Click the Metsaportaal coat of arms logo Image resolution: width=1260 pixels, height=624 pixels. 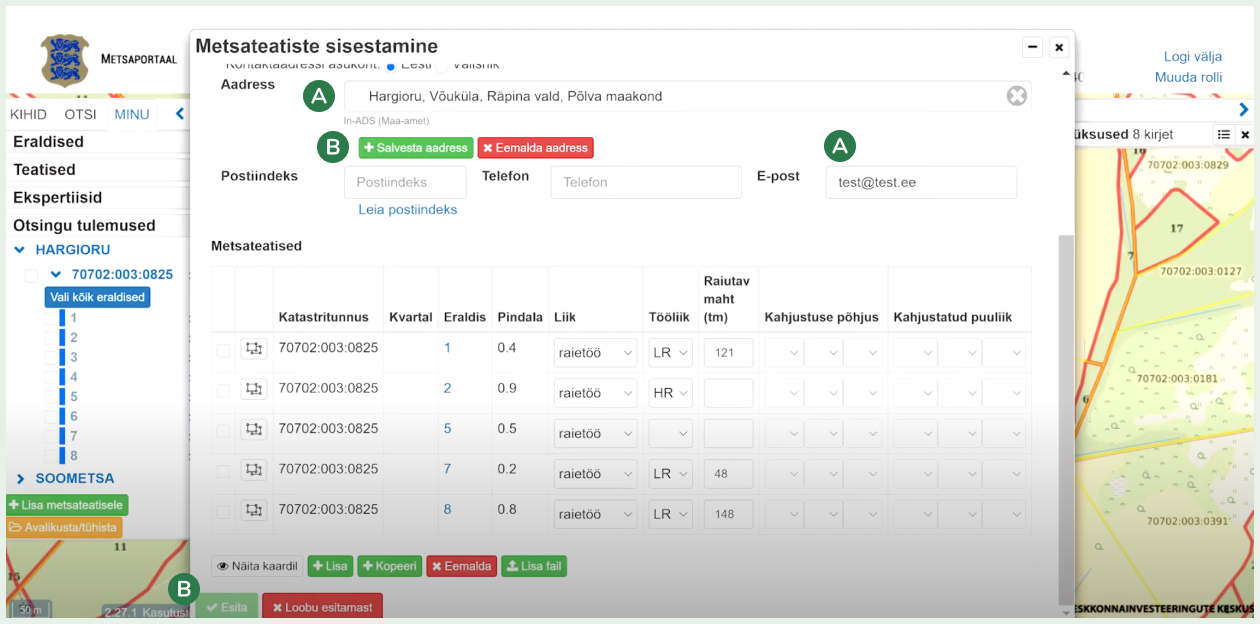(x=66, y=60)
